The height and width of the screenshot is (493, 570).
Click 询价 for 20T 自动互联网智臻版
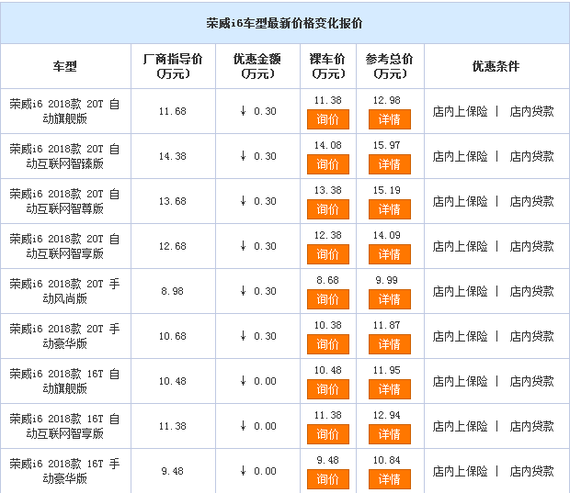328,164
